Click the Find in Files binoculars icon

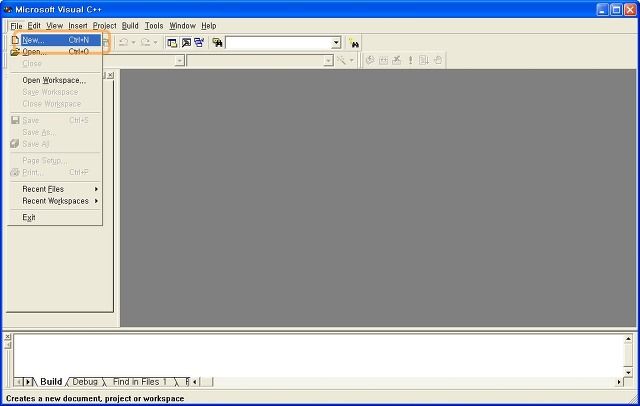pyautogui.click(x=217, y=42)
